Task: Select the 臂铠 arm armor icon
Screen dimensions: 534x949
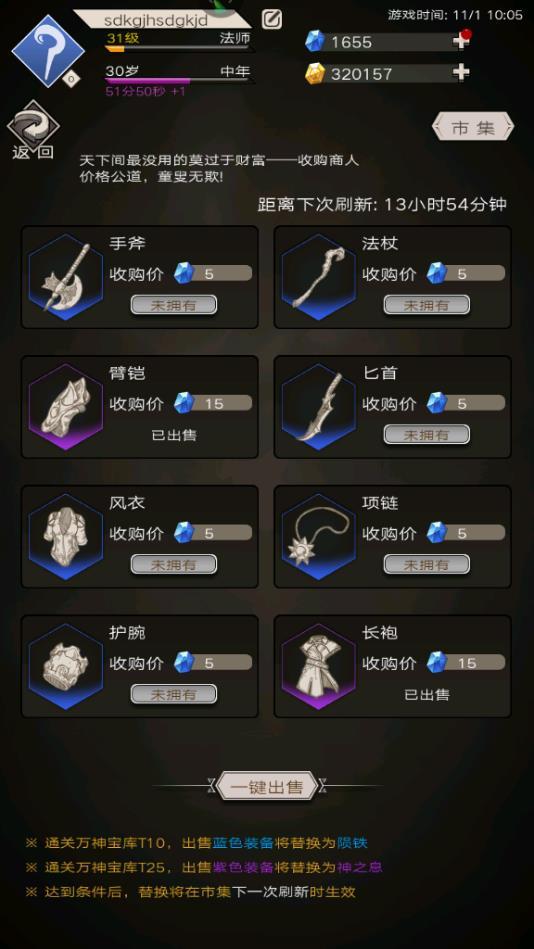Action: click(x=66, y=407)
